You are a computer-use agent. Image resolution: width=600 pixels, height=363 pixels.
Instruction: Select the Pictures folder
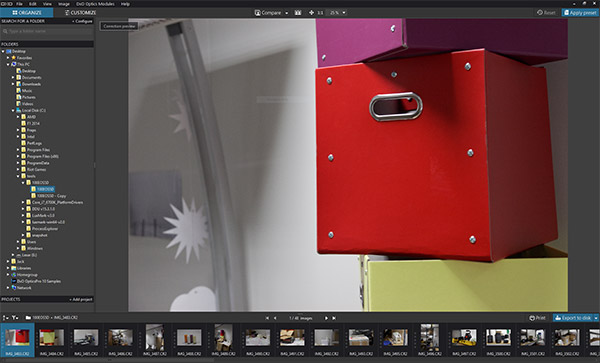[x=26, y=97]
